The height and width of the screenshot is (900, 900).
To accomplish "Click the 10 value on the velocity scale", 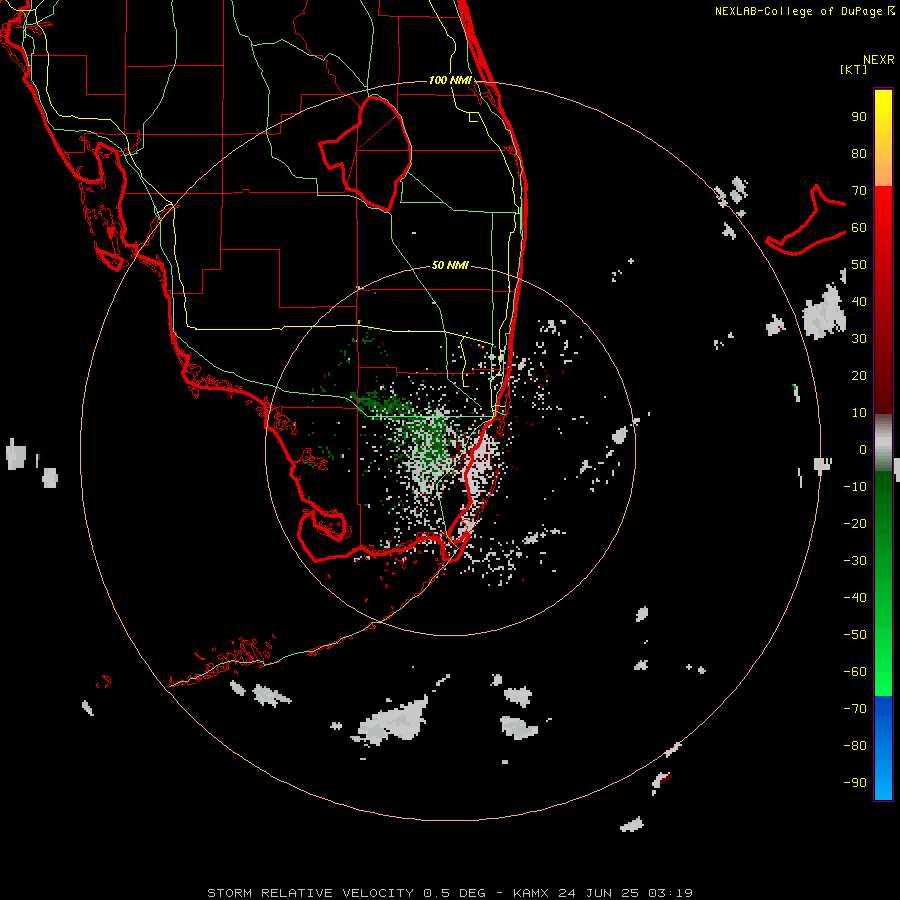I will click(x=859, y=413).
